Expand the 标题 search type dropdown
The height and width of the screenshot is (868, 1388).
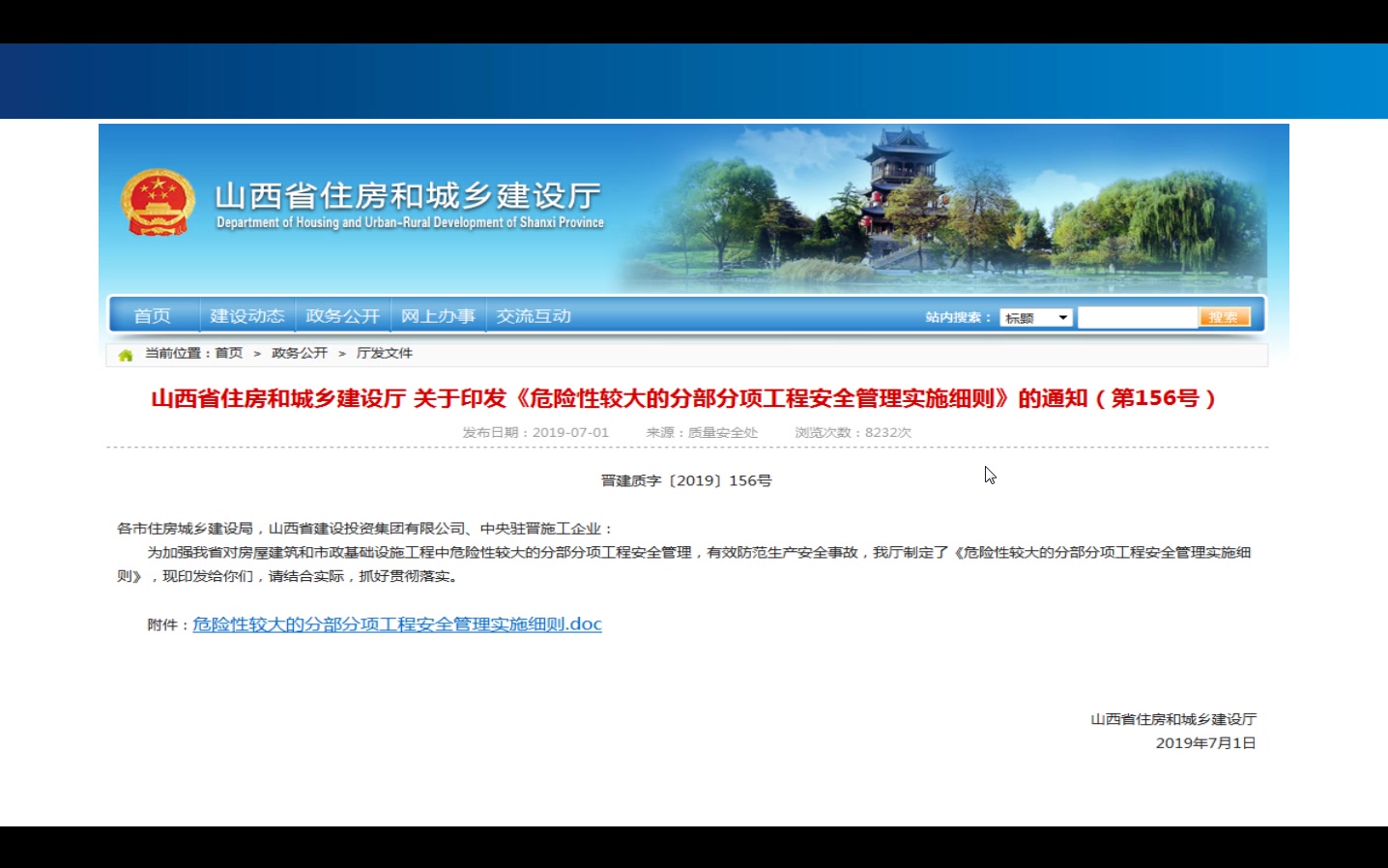coord(1036,318)
